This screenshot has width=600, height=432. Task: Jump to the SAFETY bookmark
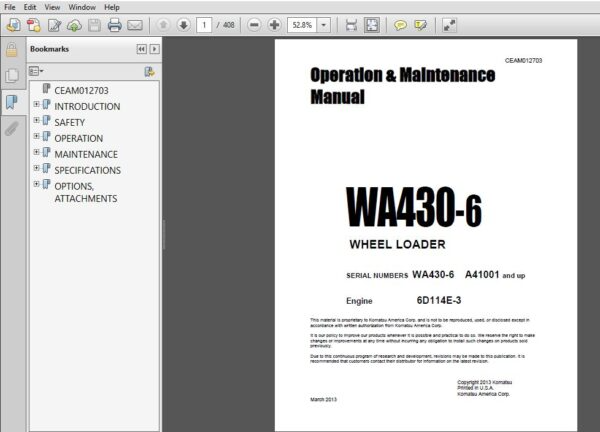point(69,122)
